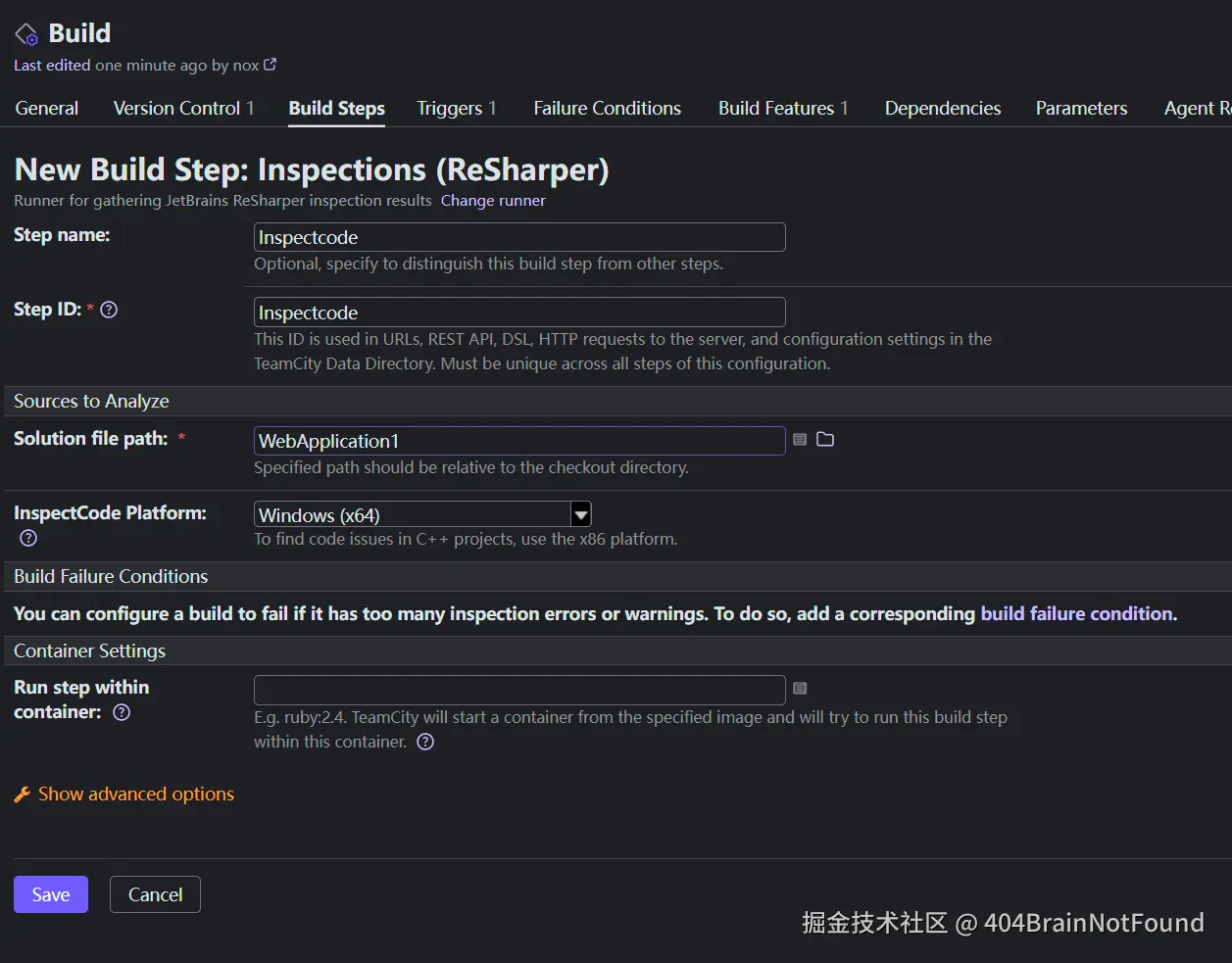Switch to the Build Features tab

coord(783,108)
